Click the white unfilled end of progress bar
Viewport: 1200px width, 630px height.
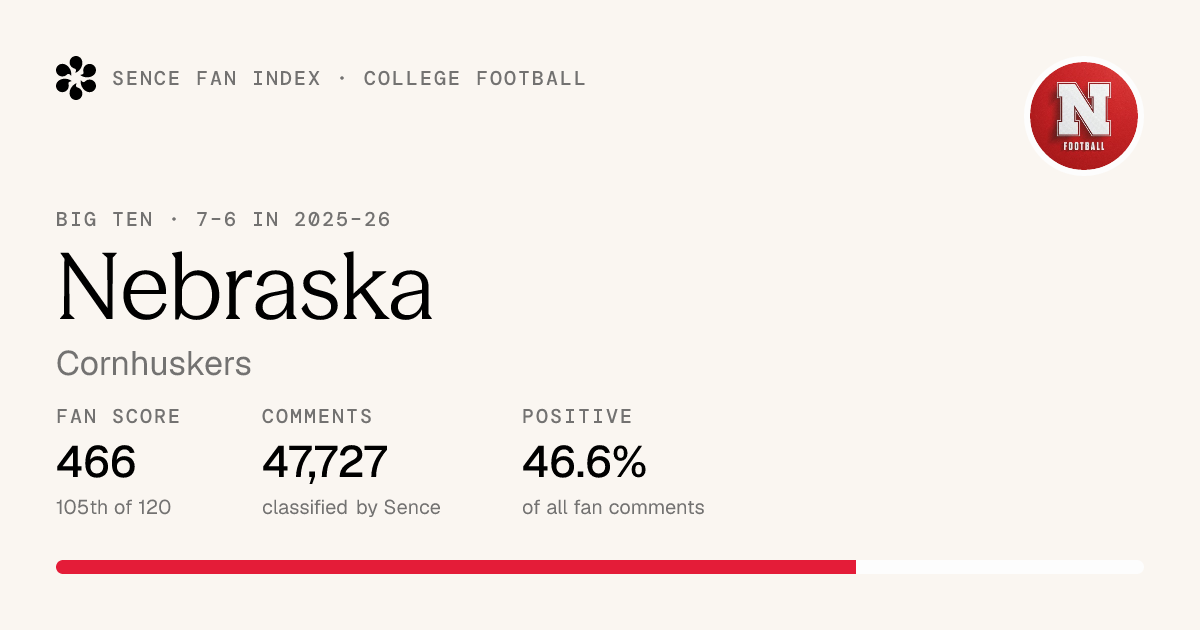tap(1000, 567)
